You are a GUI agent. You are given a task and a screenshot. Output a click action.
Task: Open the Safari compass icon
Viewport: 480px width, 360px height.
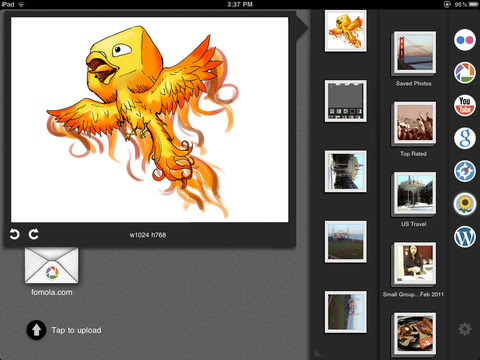(465, 171)
